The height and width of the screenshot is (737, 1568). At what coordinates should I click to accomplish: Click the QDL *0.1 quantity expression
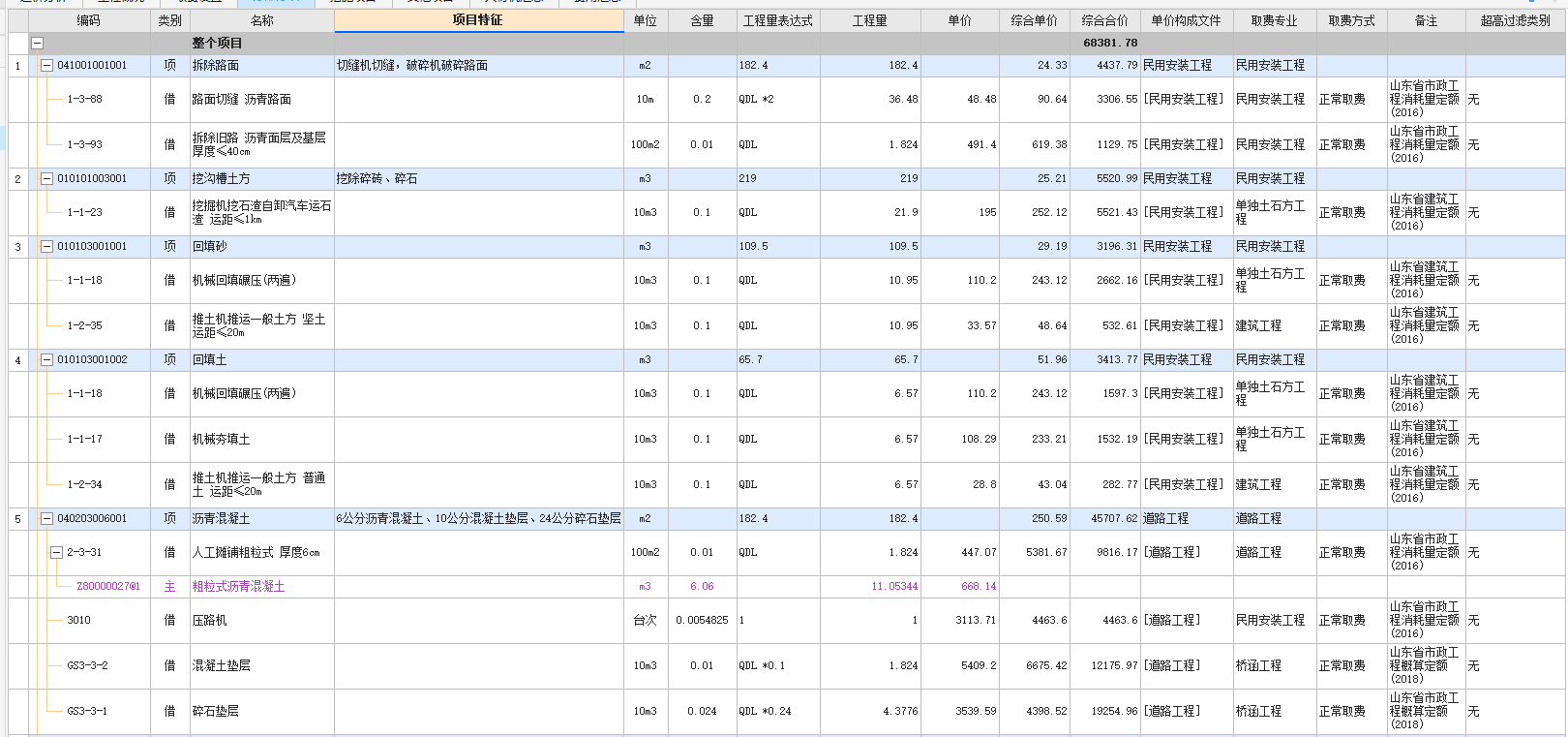click(762, 665)
